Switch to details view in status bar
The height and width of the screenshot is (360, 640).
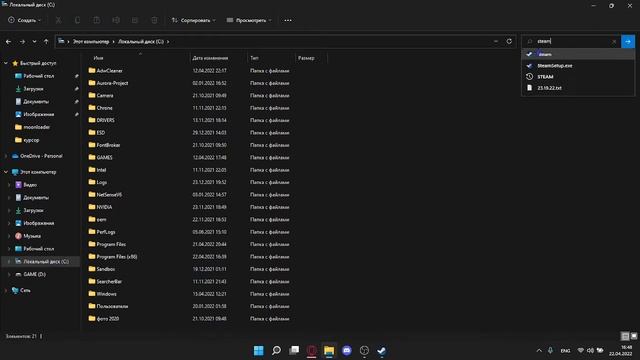[x=625, y=336]
